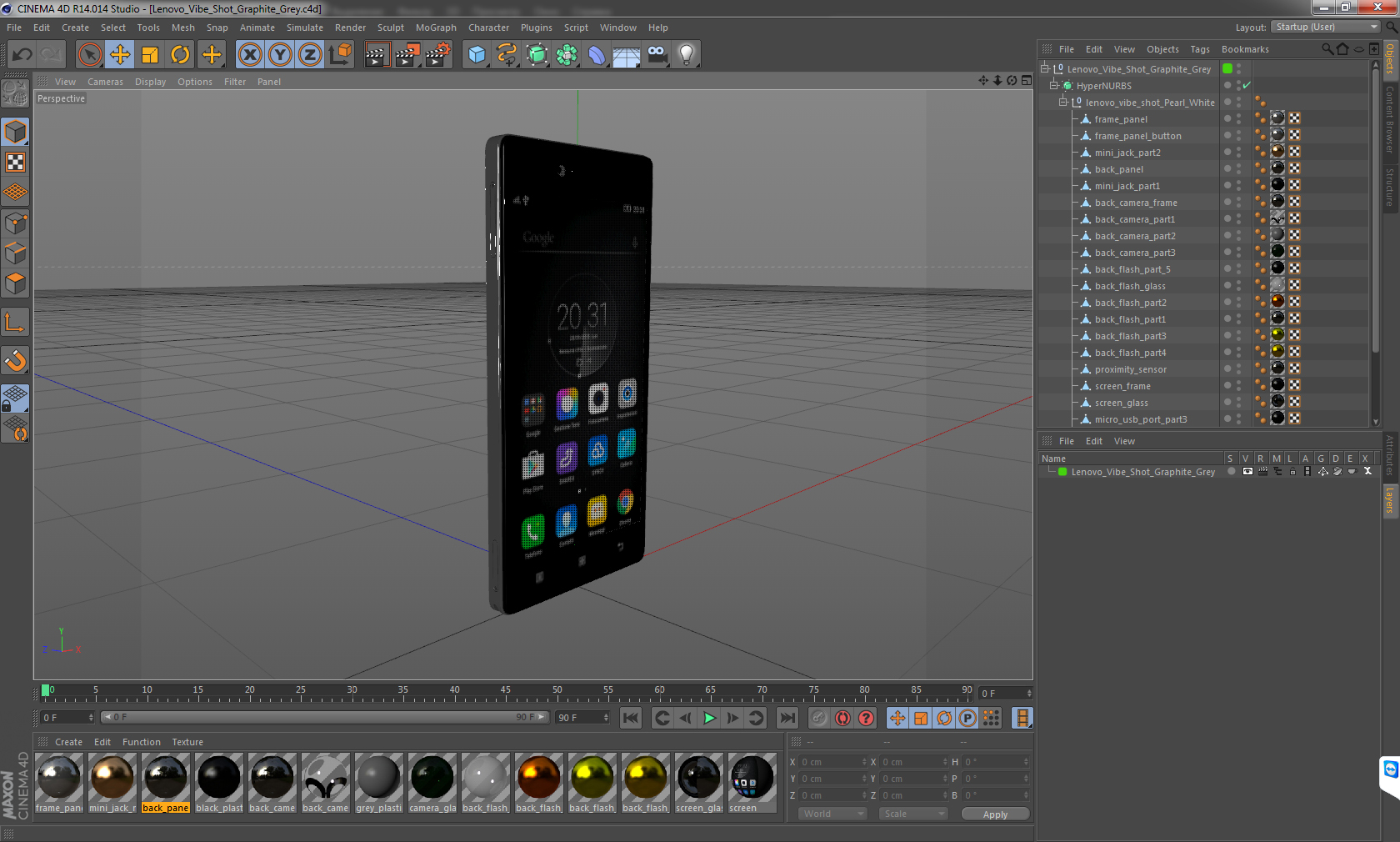Select the Rotate tool
Screen dimensions: 1400x842
coord(180,55)
